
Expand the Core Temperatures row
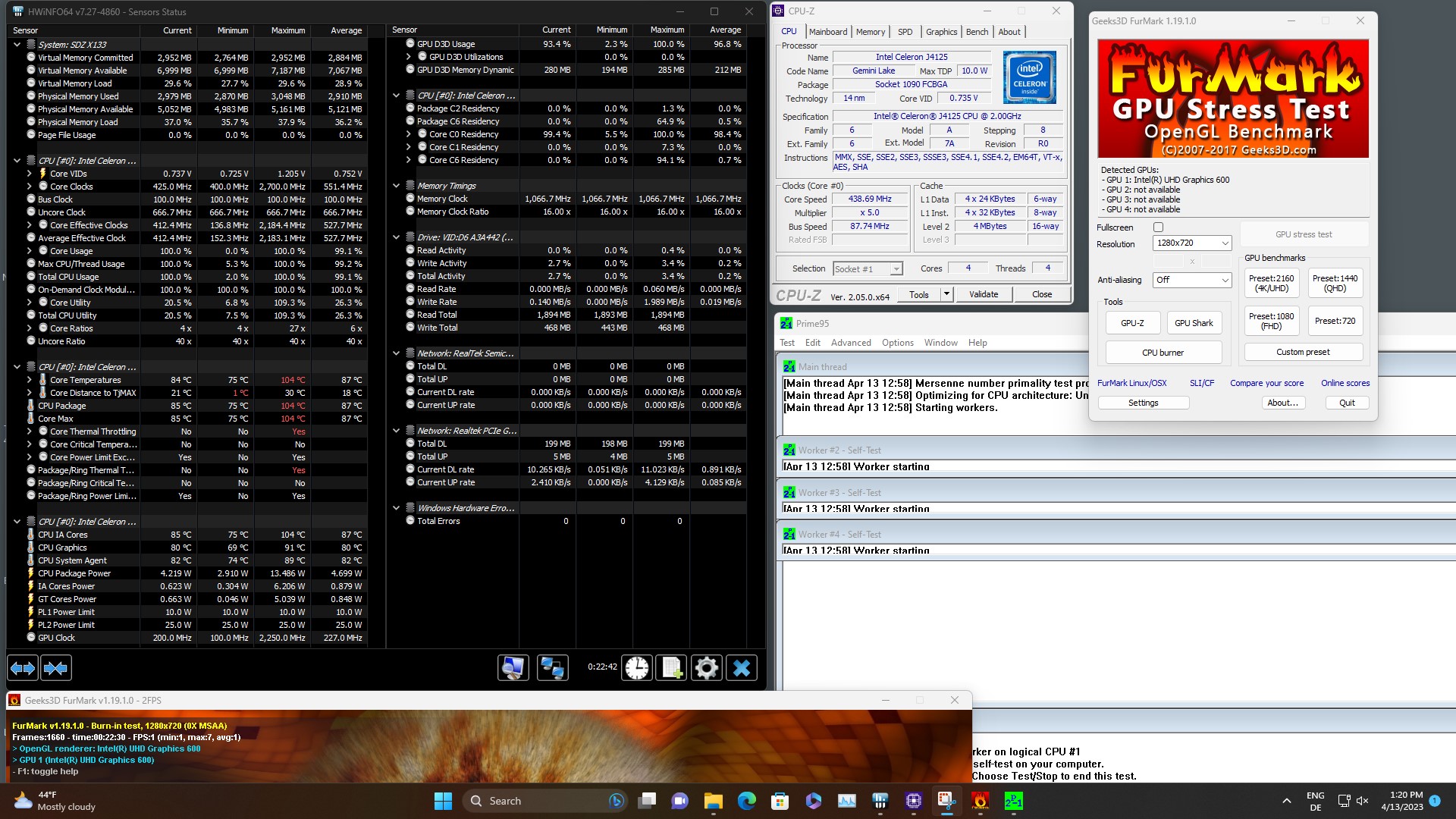(x=29, y=380)
